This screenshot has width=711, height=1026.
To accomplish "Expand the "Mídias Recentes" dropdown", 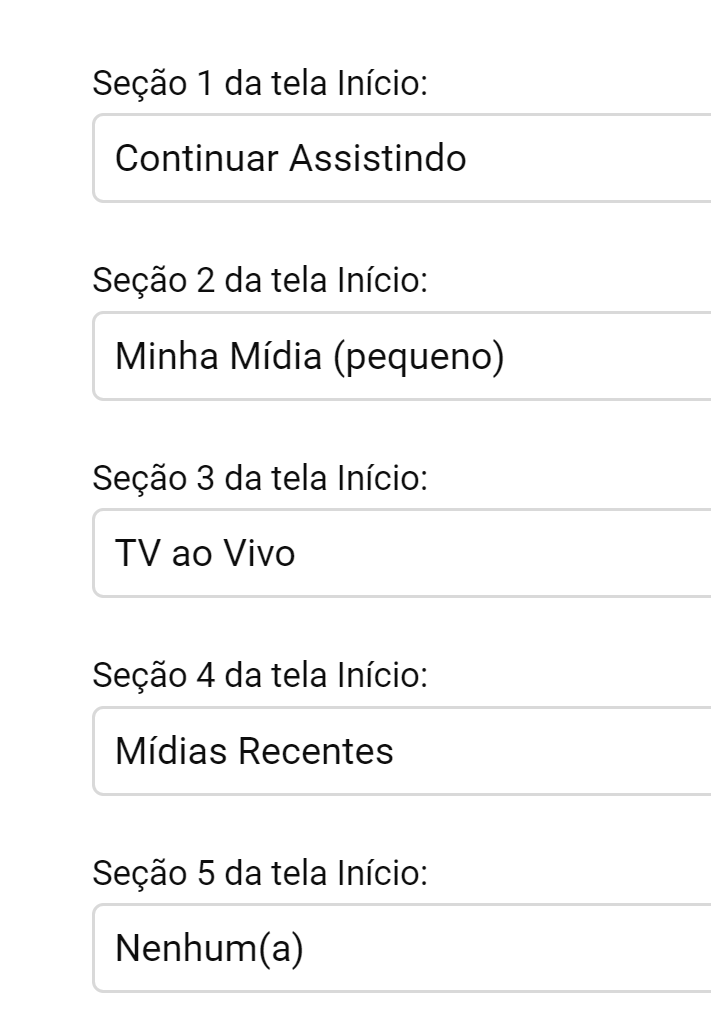I will point(400,751).
